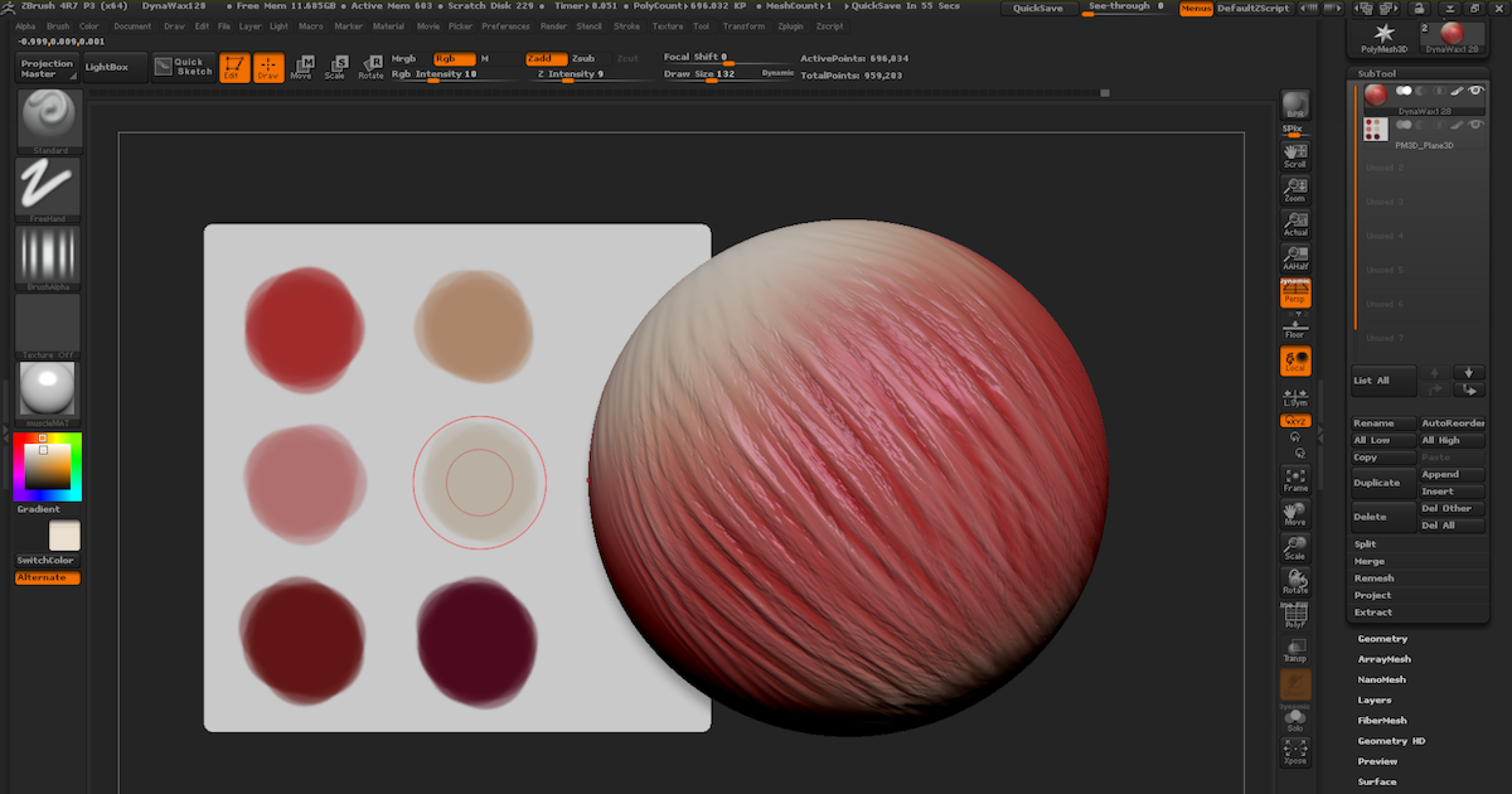Open the muscleMAT material picker
The width and height of the screenshot is (1512, 794).
coord(48,394)
